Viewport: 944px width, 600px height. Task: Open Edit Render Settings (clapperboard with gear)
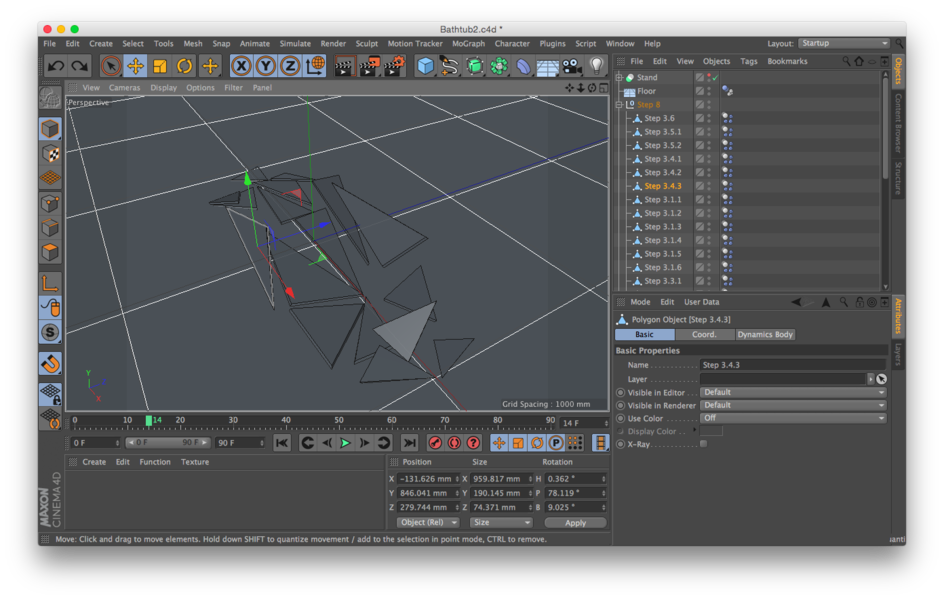pos(394,66)
